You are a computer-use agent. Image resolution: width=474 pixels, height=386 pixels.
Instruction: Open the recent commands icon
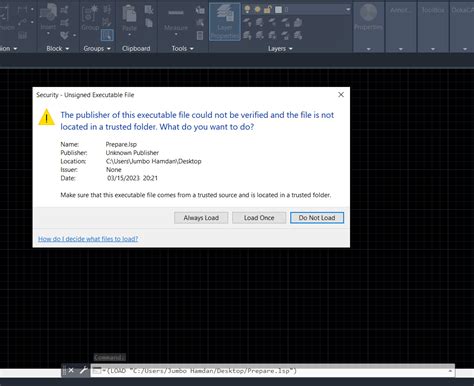(x=97, y=370)
